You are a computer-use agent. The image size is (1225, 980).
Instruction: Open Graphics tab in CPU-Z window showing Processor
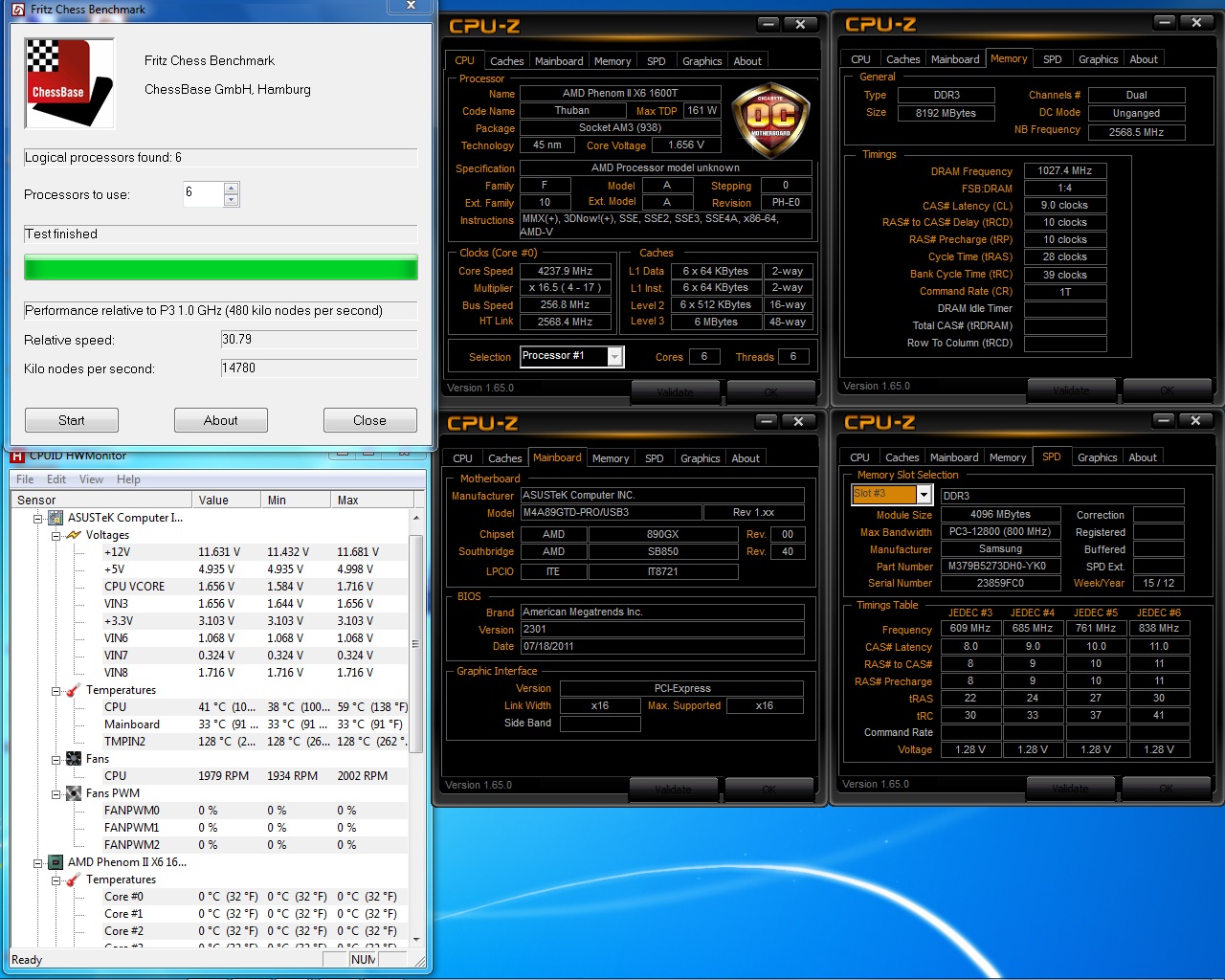702,61
